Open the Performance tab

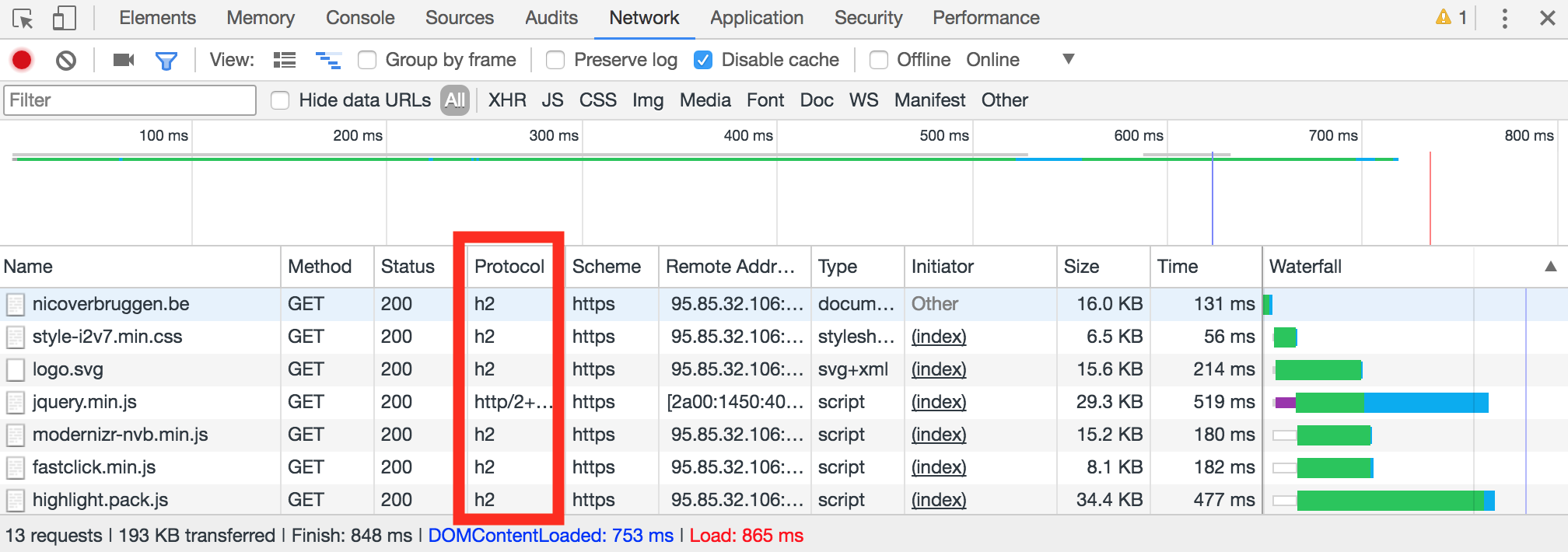click(986, 18)
